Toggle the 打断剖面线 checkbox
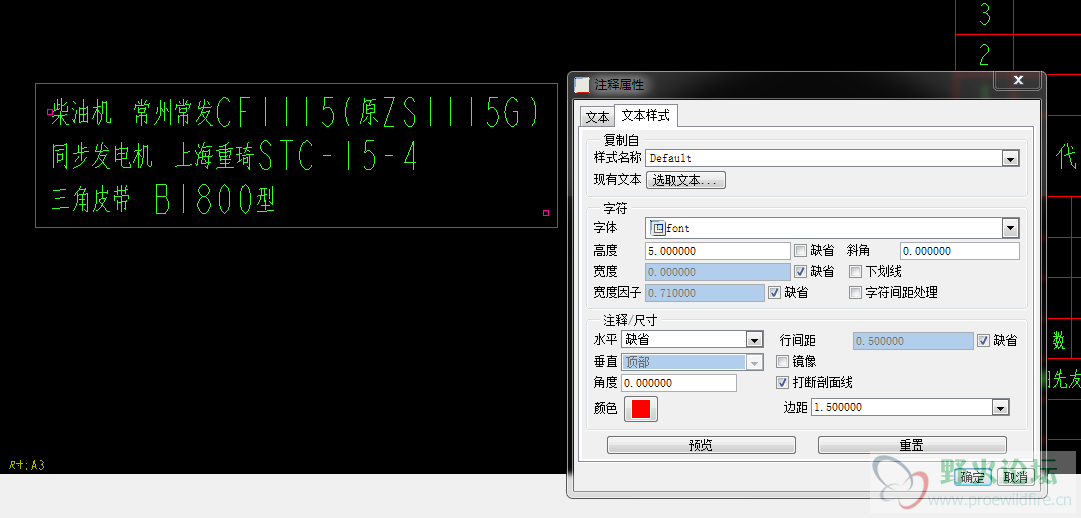This screenshot has width=1081, height=518. (782, 382)
